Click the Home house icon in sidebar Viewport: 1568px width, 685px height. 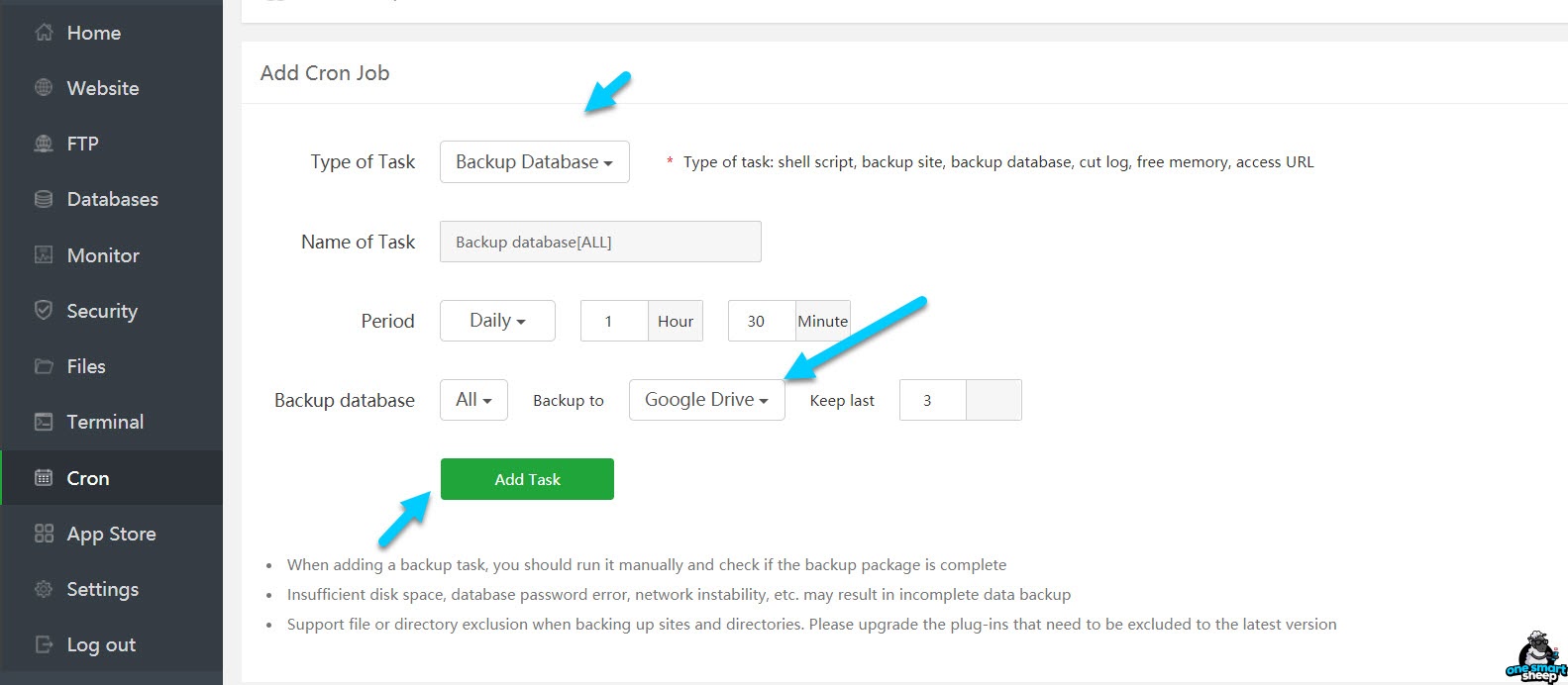(44, 33)
